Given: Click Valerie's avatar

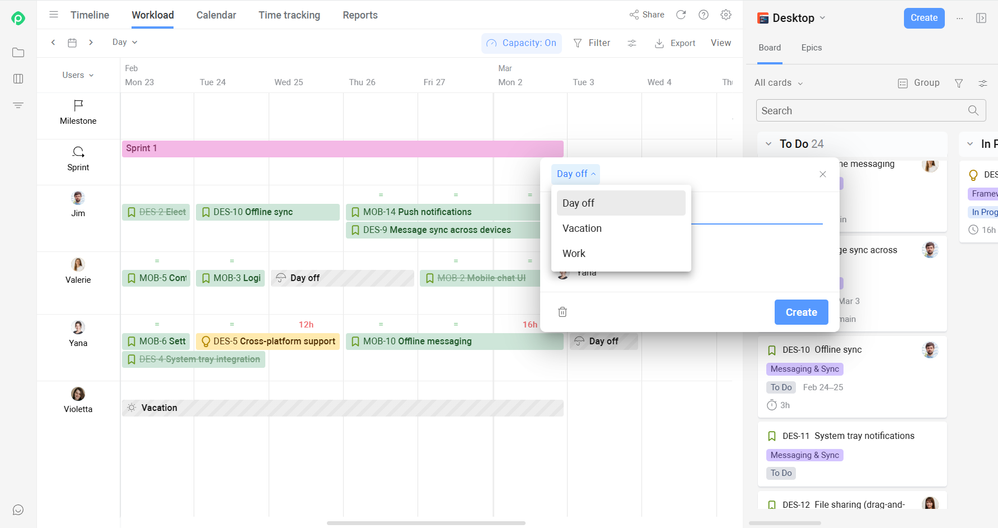Looking at the screenshot, I should [x=78, y=264].
